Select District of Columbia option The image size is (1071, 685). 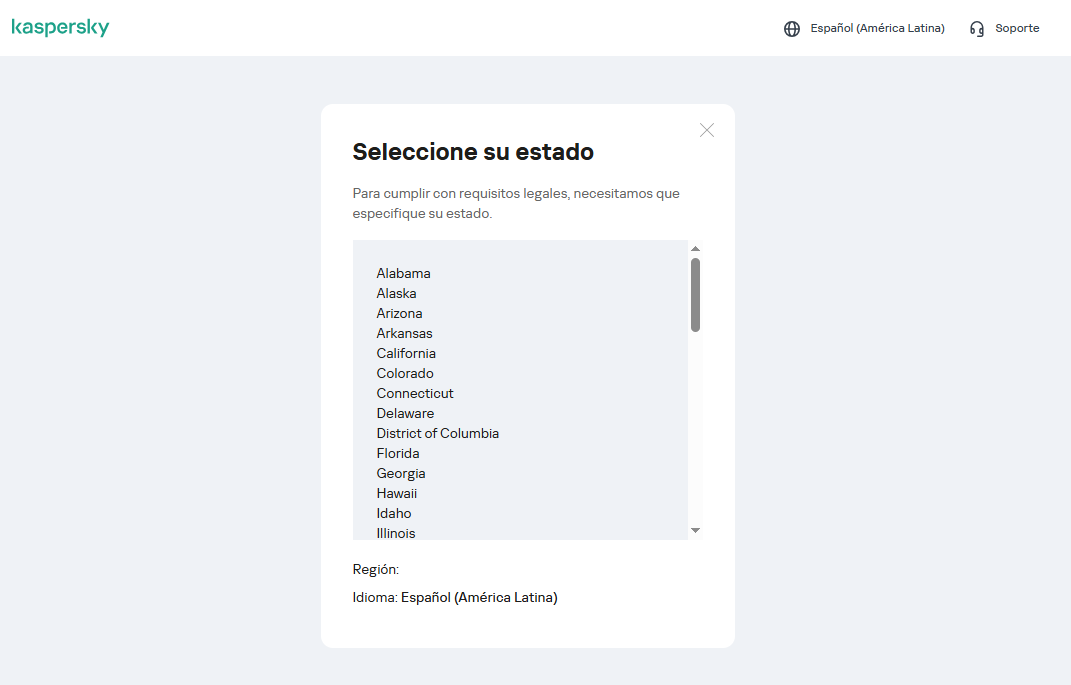pos(437,434)
